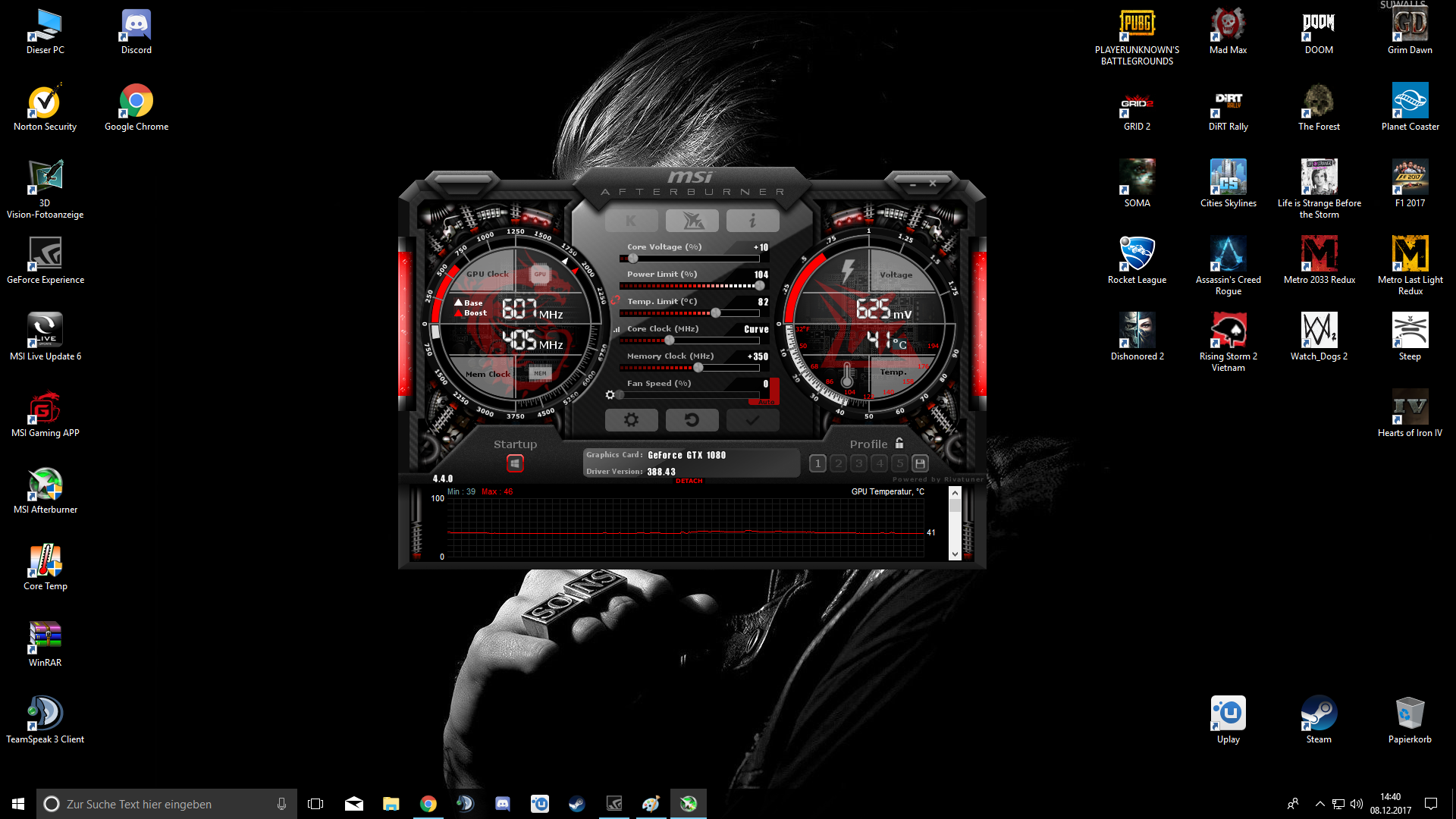This screenshot has height=819, width=1456.
Task: Toggle fan speed Auto mode
Action: click(x=766, y=401)
